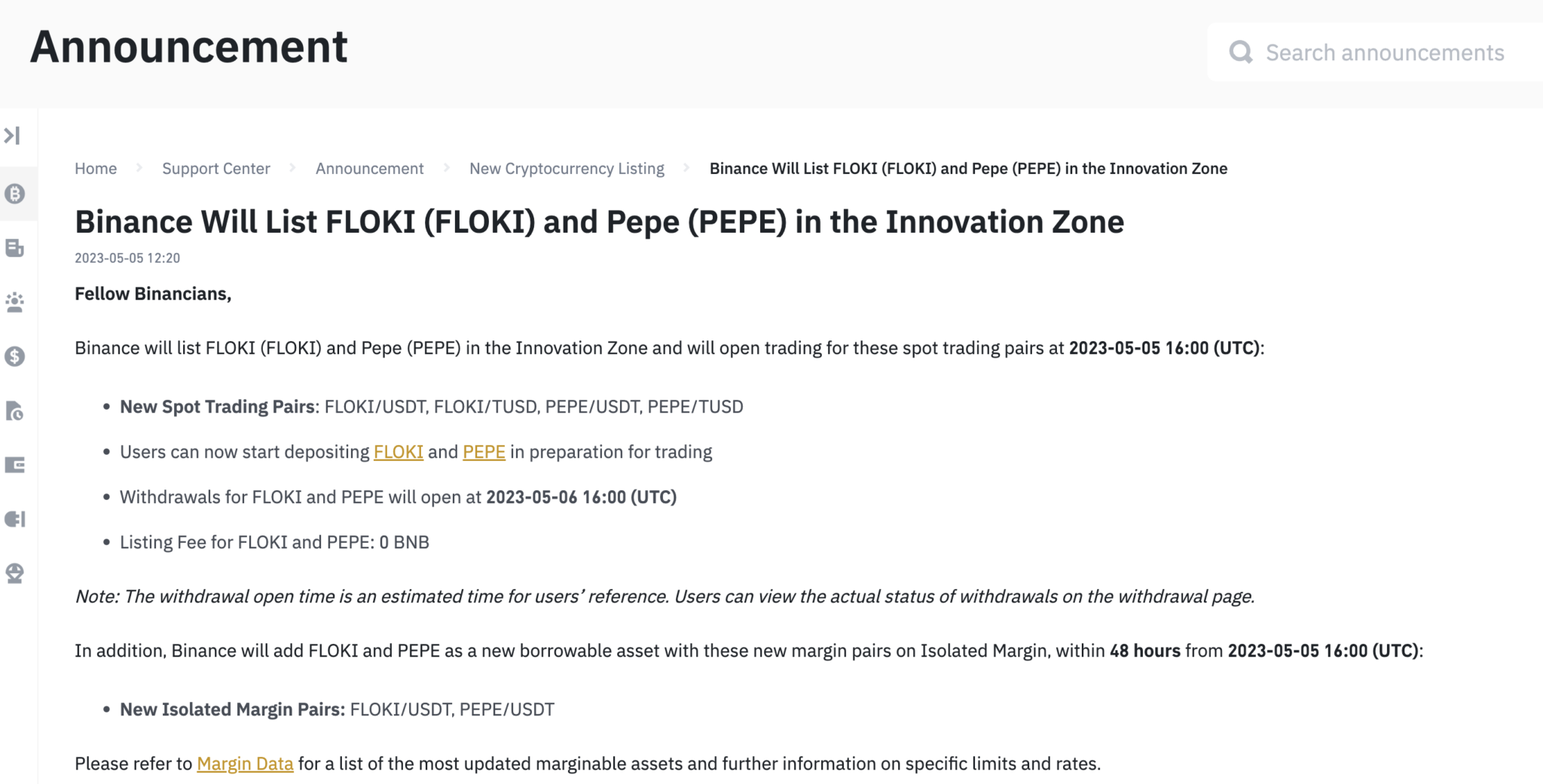Select the dollar coin sidebar icon

(x=14, y=357)
